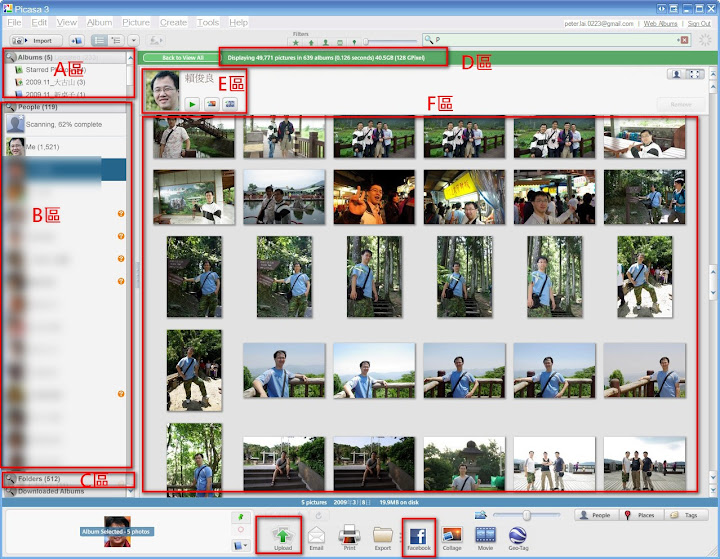Clear photo tray with red circle icon
This screenshot has height=559, width=720.
point(241,530)
